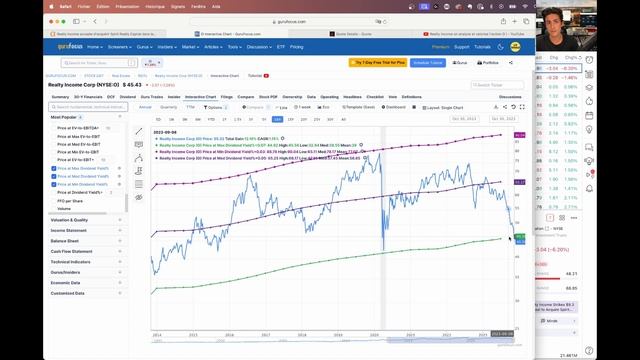Click the help question mark icon
Viewport: 640px width, 360px height.
coord(589,350)
